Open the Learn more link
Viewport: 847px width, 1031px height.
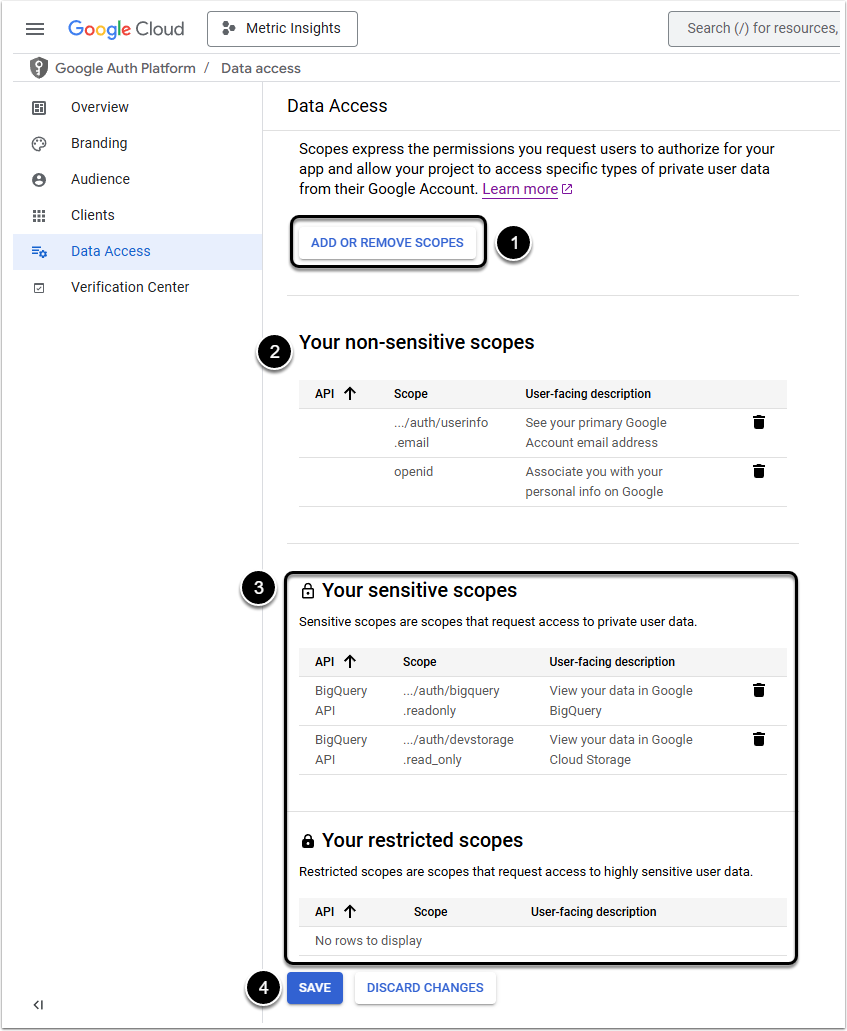(x=520, y=189)
